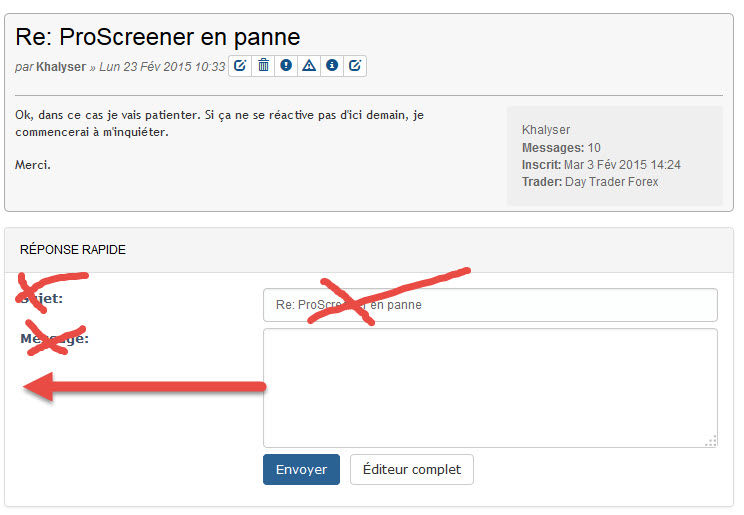
Task: Click the Trader: Day Trader Forex line
Action: pyautogui.click(x=590, y=182)
